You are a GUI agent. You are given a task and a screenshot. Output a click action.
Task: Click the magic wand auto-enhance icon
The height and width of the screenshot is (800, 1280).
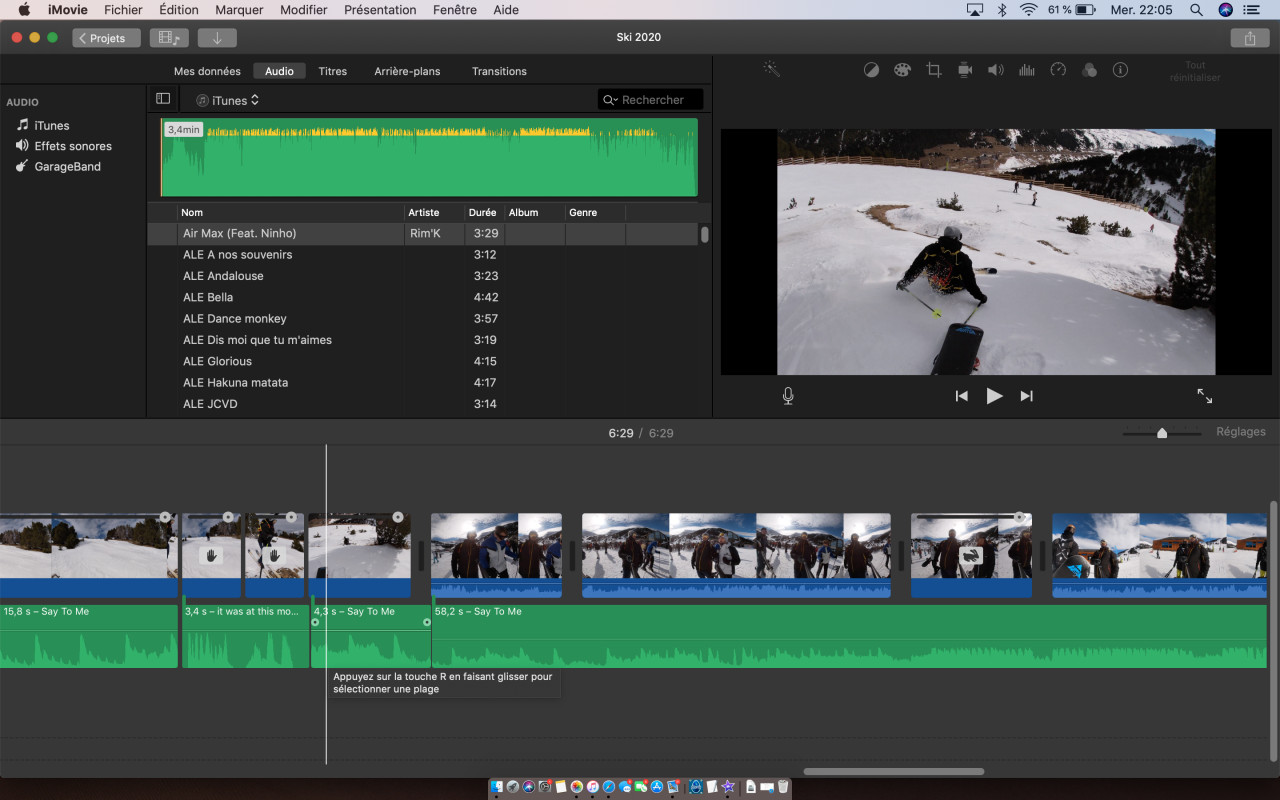(x=771, y=70)
